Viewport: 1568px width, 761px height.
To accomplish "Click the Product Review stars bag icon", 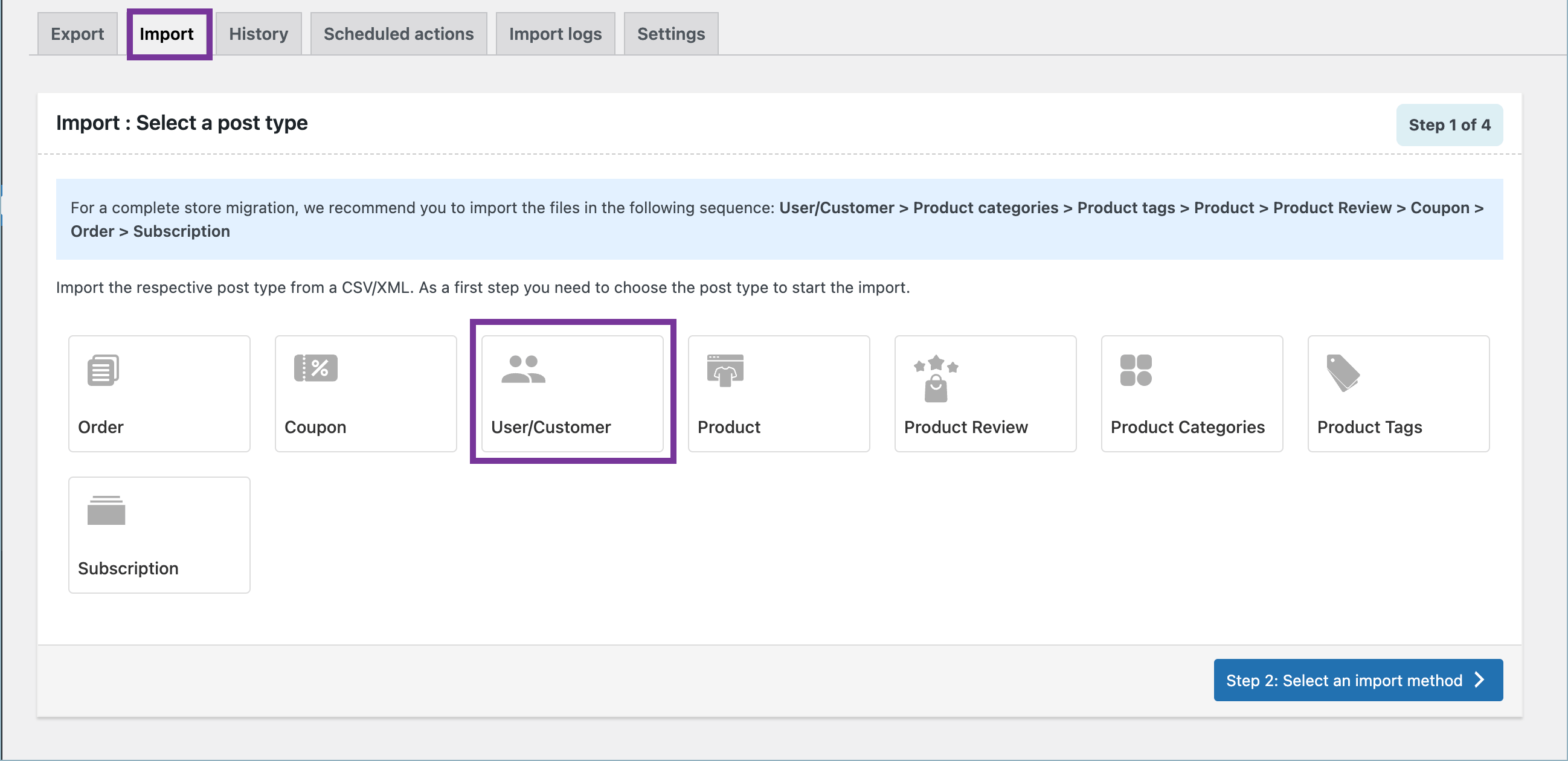I will pyautogui.click(x=936, y=379).
